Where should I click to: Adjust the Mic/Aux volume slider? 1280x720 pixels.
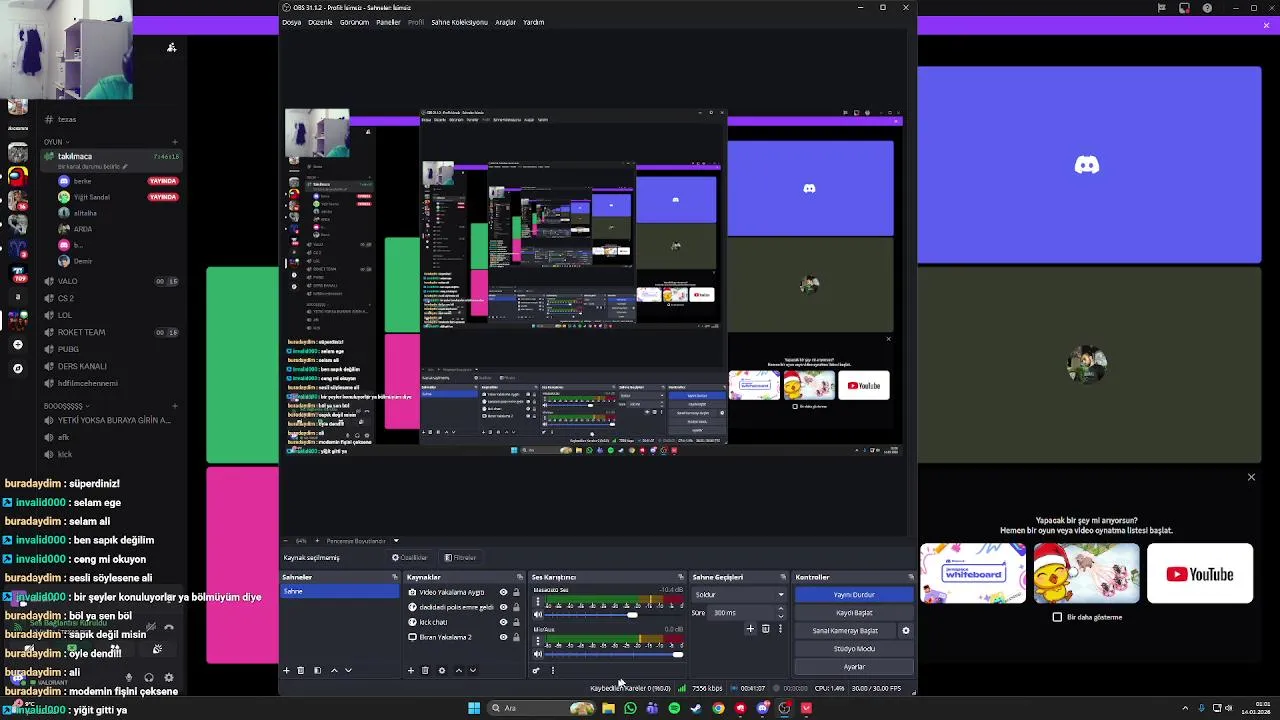[678, 654]
